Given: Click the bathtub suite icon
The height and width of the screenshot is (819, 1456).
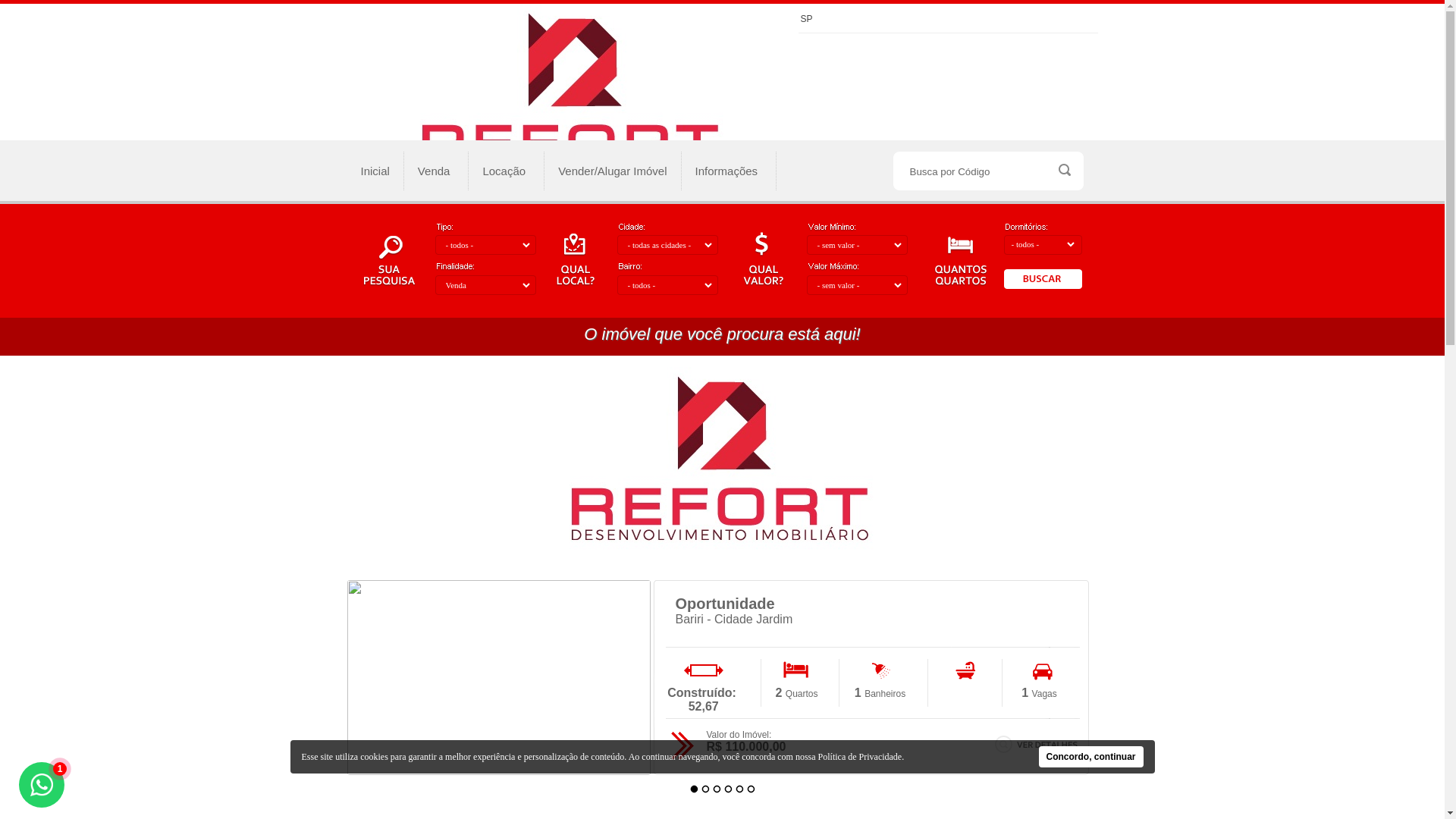Looking at the screenshot, I should tap(965, 670).
